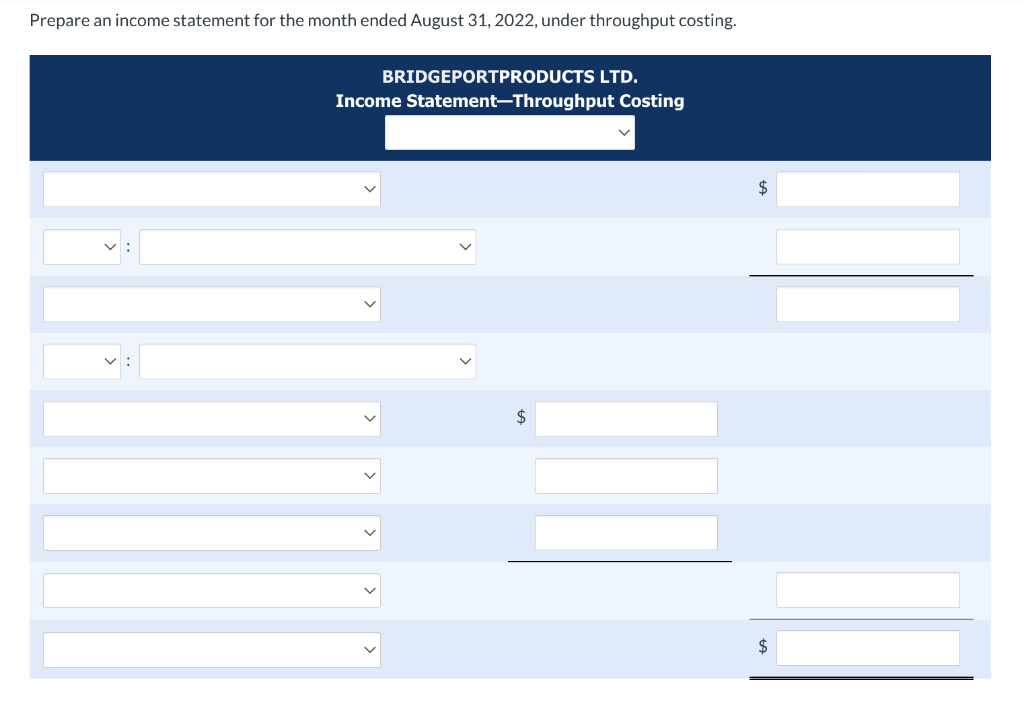Open the dropdown beside the middle-column dollar sign
The width and height of the screenshot is (1024, 721).
coord(211,419)
